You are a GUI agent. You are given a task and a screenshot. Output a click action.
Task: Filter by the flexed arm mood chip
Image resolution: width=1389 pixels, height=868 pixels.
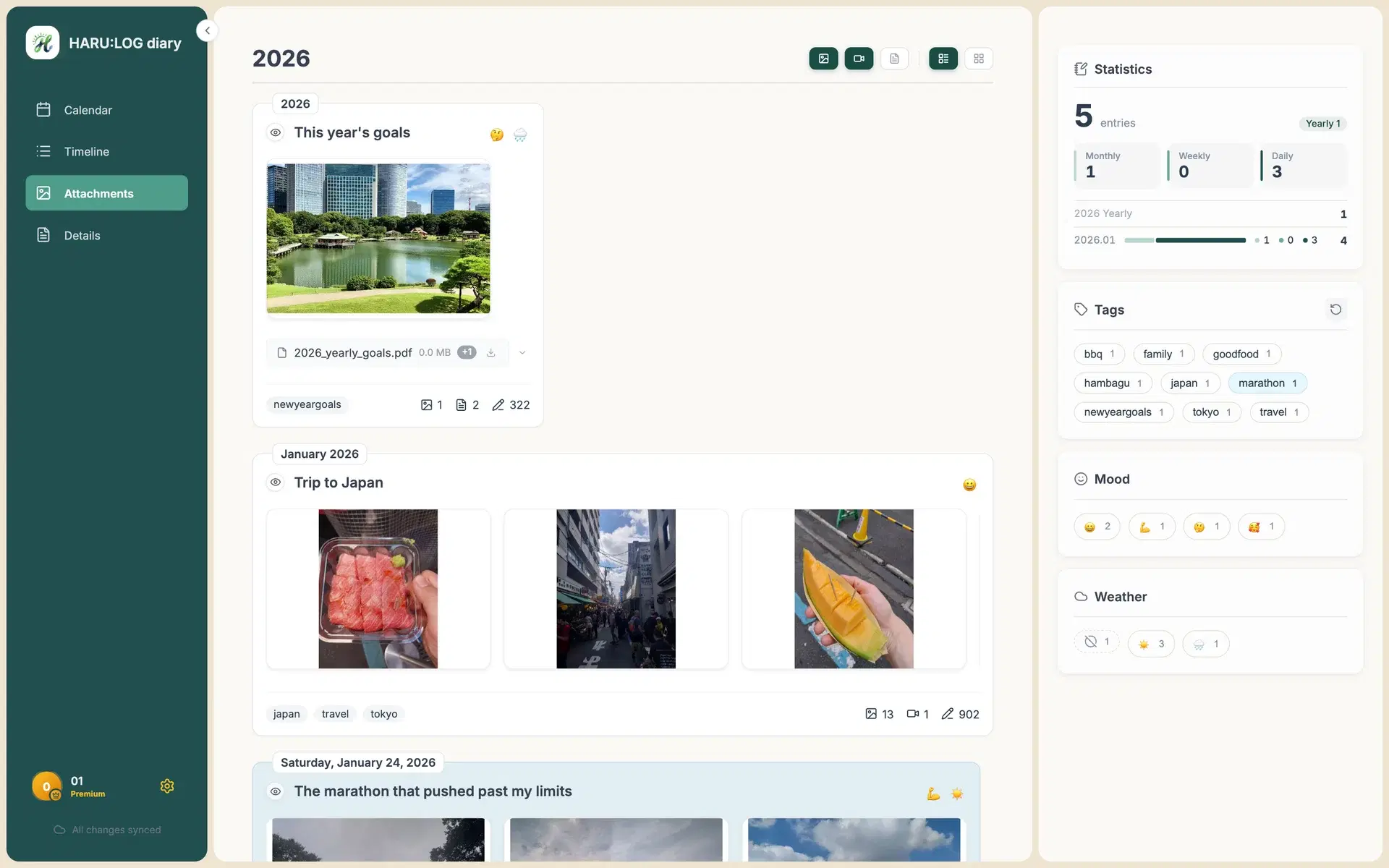coord(1152,527)
